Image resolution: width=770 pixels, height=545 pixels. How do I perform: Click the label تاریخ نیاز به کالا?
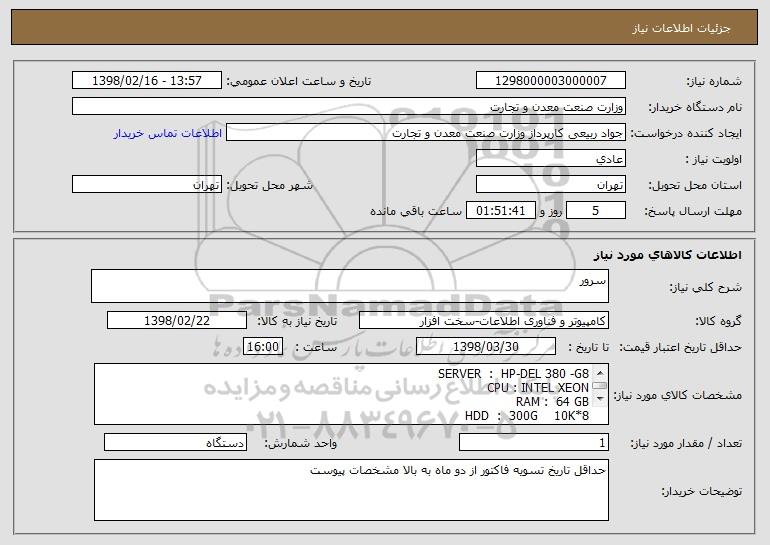pyautogui.click(x=297, y=321)
